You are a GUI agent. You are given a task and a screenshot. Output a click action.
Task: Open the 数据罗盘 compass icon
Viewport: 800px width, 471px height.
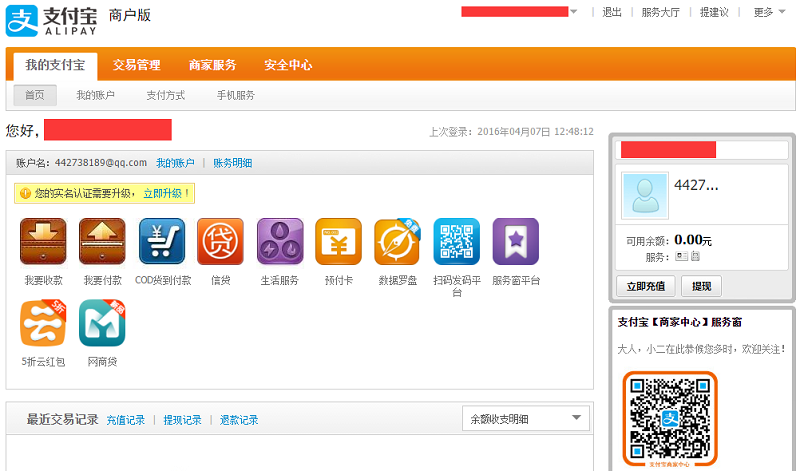(x=397, y=241)
